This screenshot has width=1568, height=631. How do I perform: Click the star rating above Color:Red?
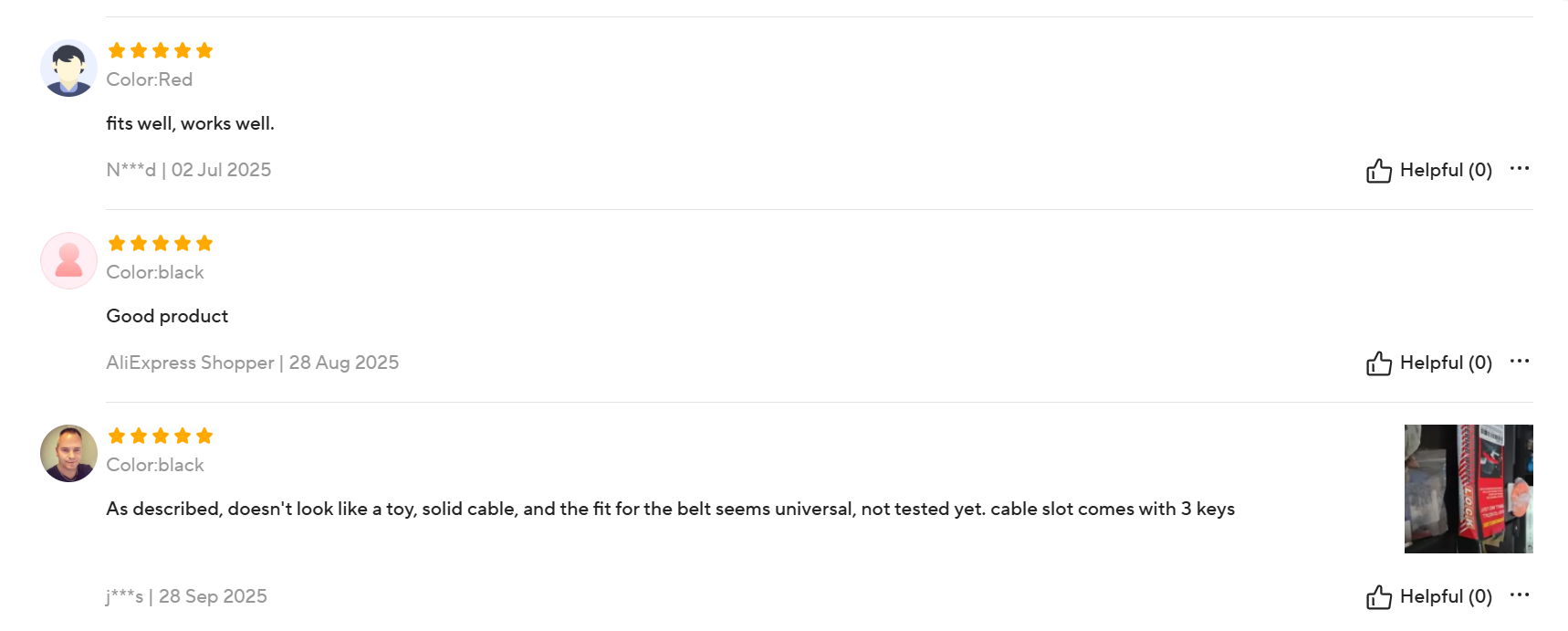point(160,51)
